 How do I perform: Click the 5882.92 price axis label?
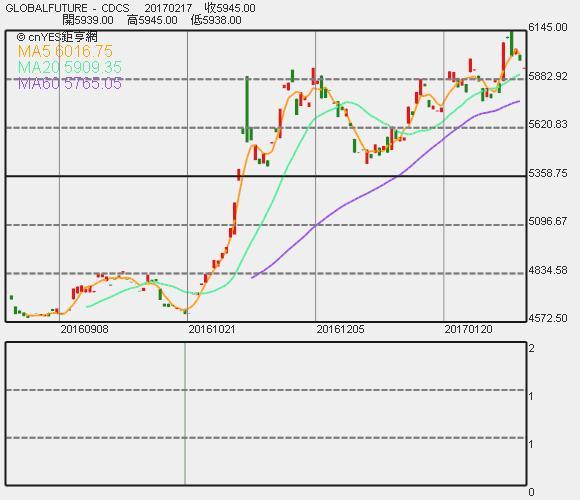(x=548, y=76)
